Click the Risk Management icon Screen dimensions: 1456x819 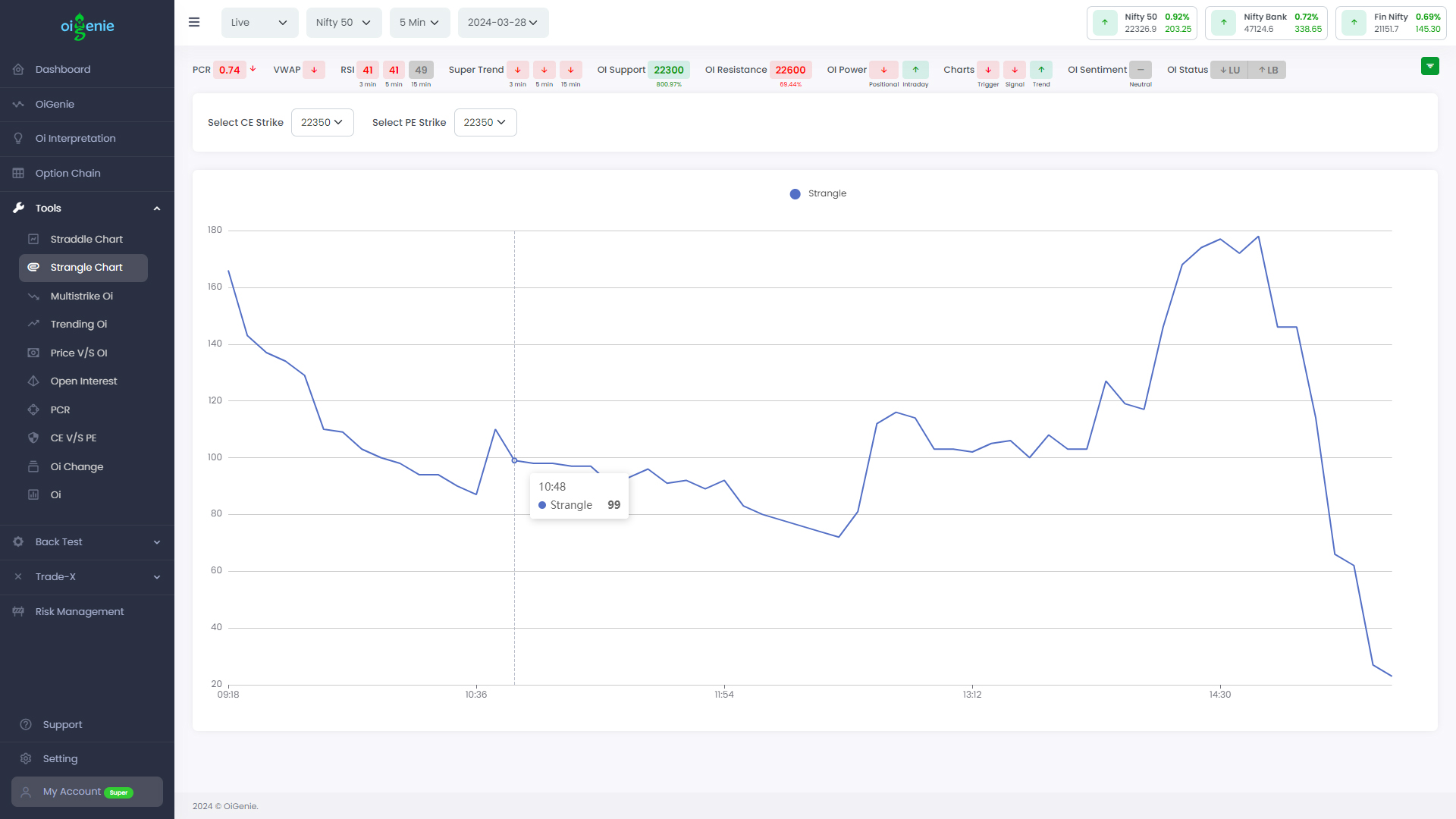[18, 612]
